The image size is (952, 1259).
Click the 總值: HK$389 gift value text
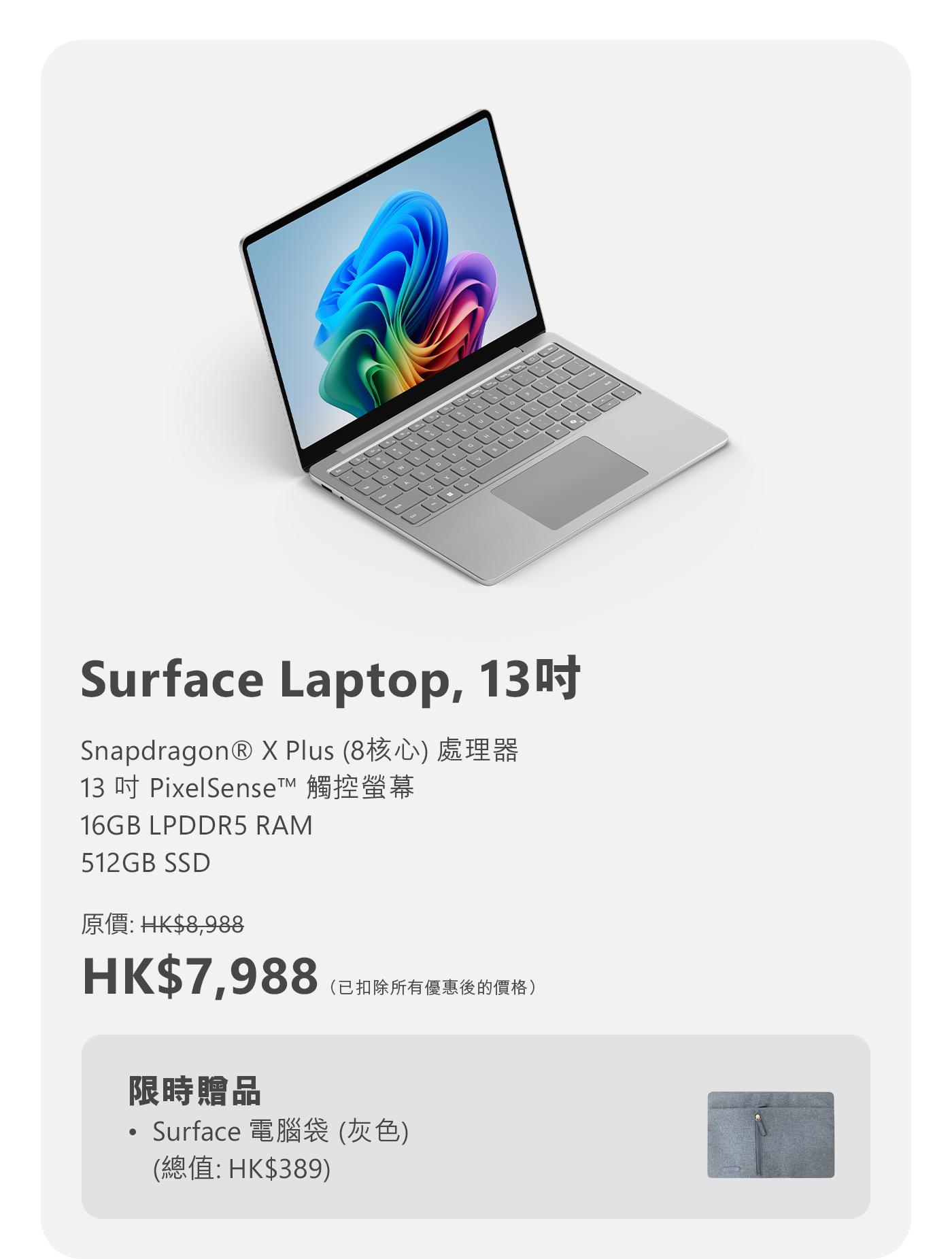pyautogui.click(x=241, y=1169)
